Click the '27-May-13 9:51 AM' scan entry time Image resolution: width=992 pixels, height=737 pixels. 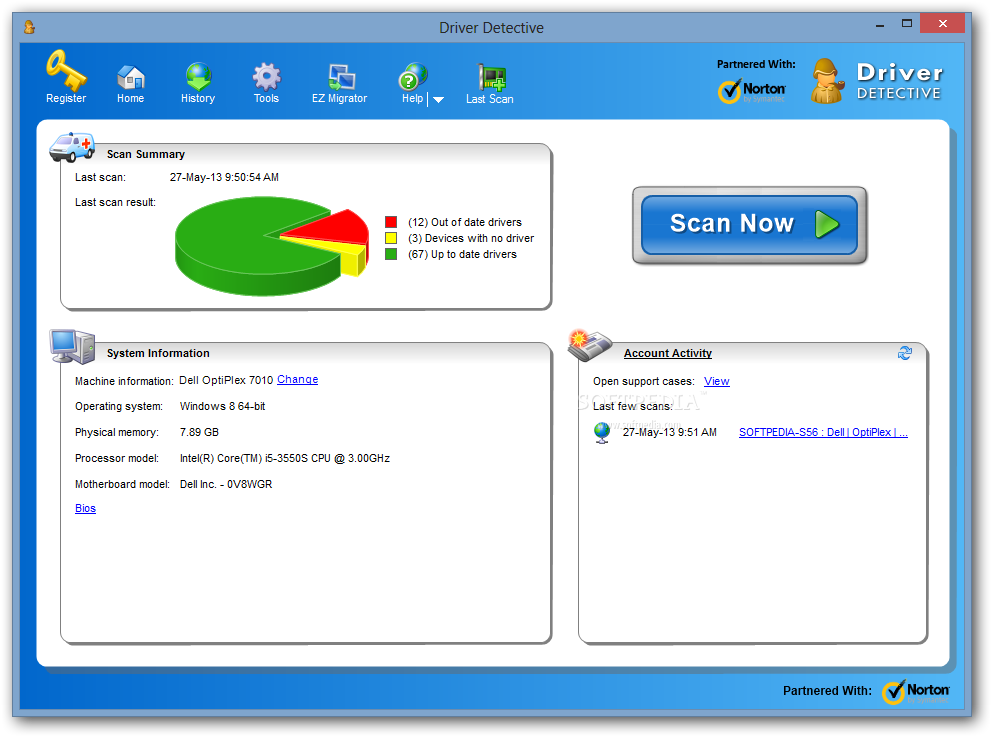click(x=670, y=433)
